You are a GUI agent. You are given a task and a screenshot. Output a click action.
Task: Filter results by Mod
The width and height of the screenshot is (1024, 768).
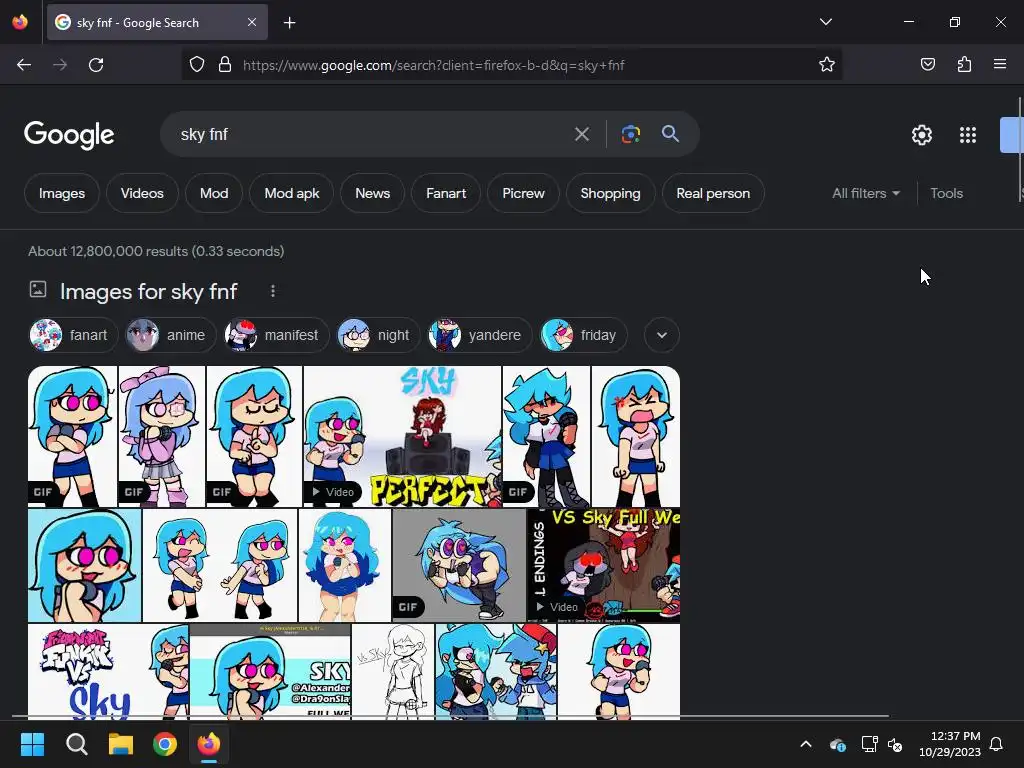pyautogui.click(x=214, y=193)
